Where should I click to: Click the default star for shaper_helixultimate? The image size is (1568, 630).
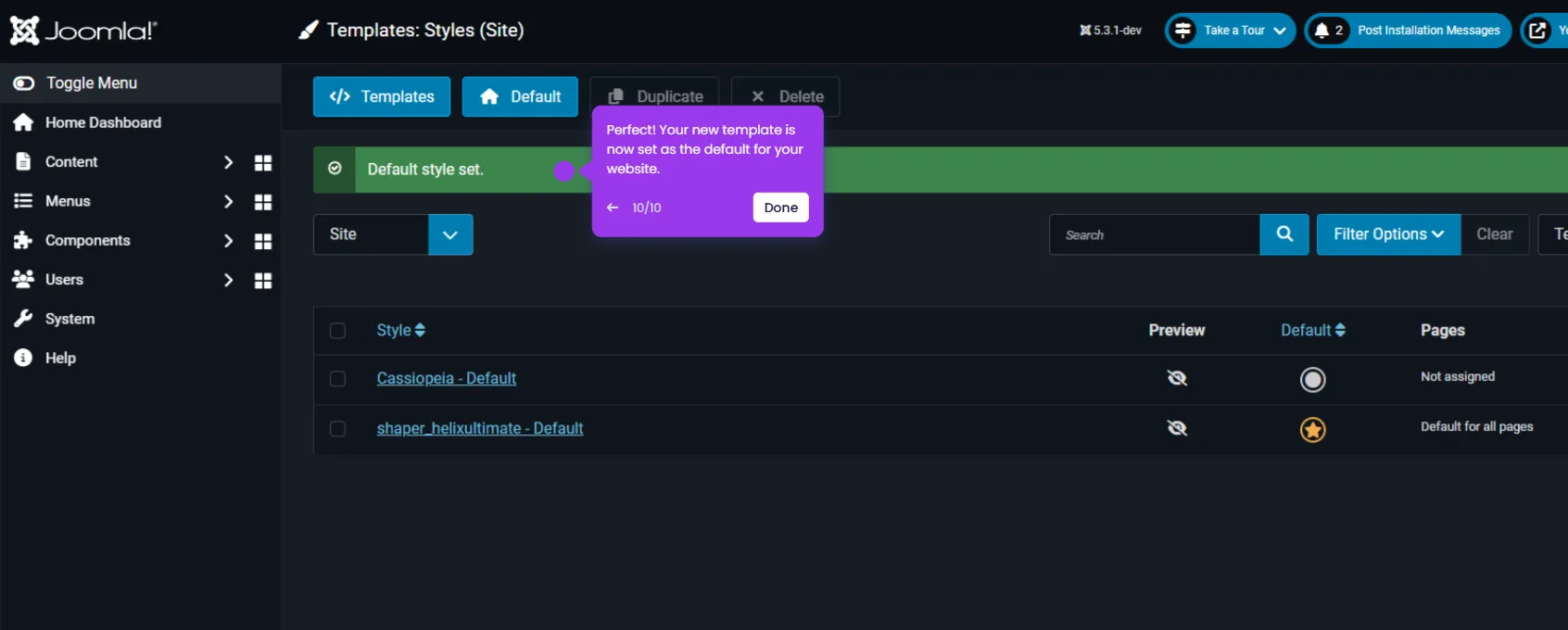[x=1313, y=430]
